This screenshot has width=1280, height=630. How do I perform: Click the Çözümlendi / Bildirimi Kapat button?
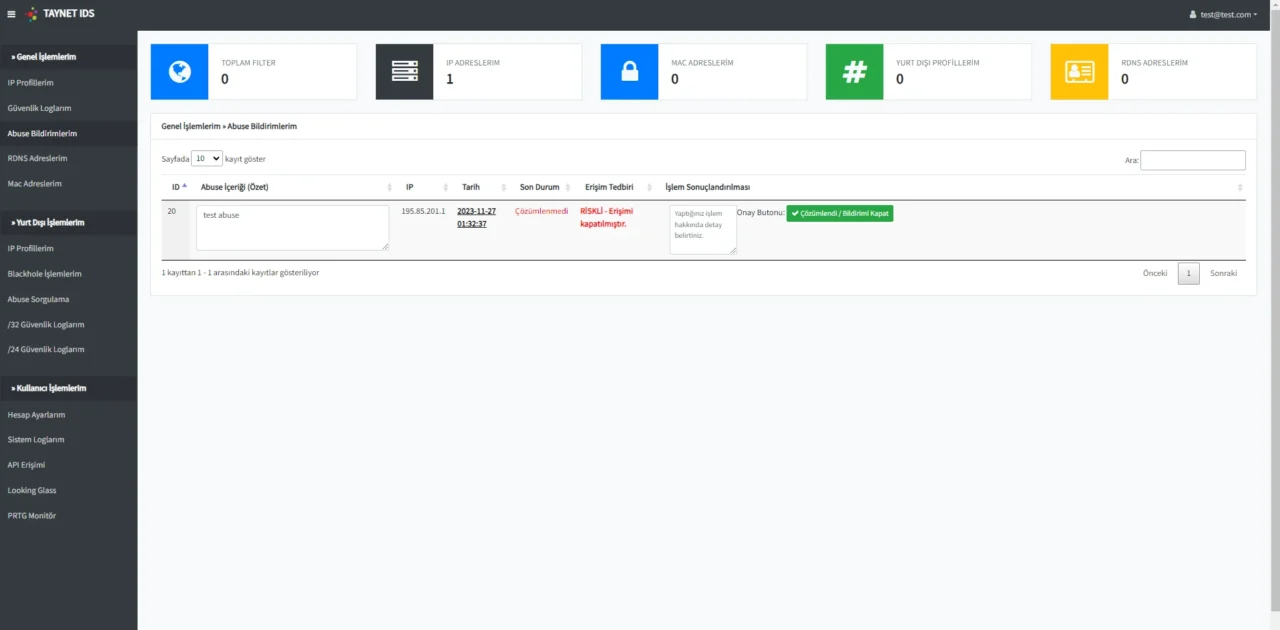(x=840, y=213)
